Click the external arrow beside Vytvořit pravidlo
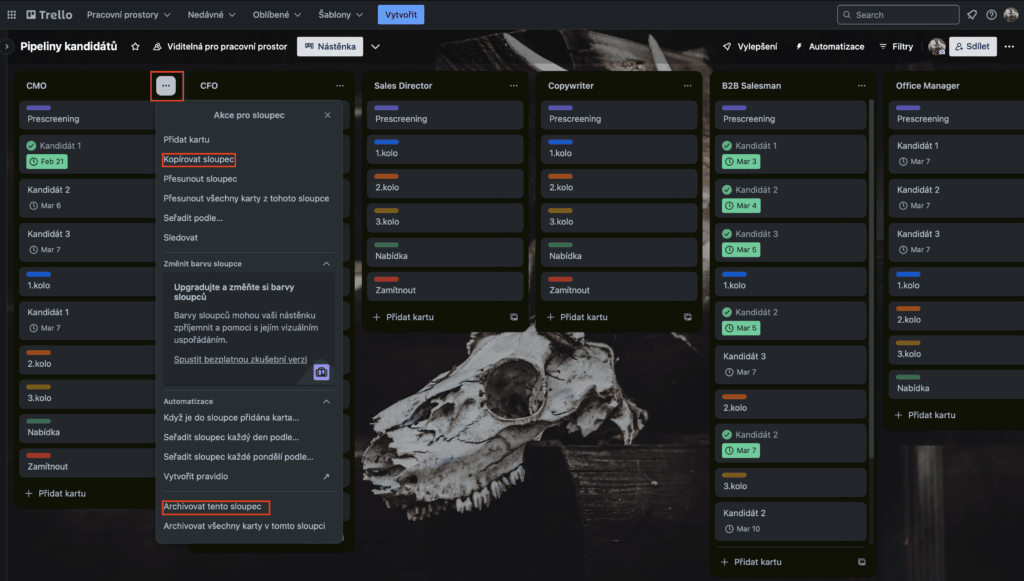1024x581 pixels. (326, 477)
